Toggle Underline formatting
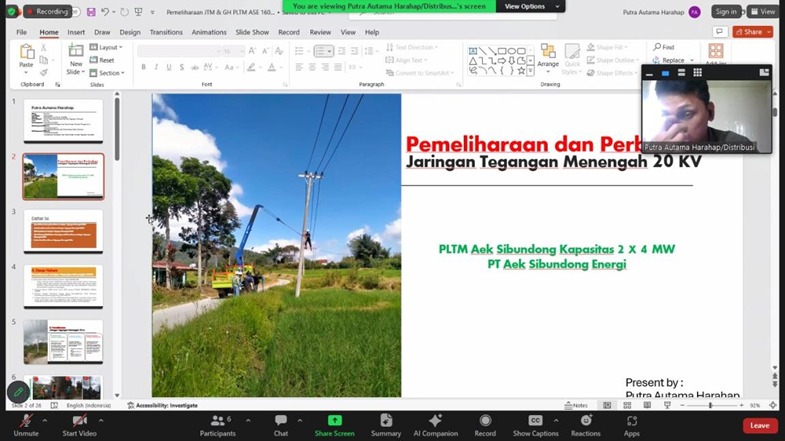This screenshot has height=441, width=785. 169,67
